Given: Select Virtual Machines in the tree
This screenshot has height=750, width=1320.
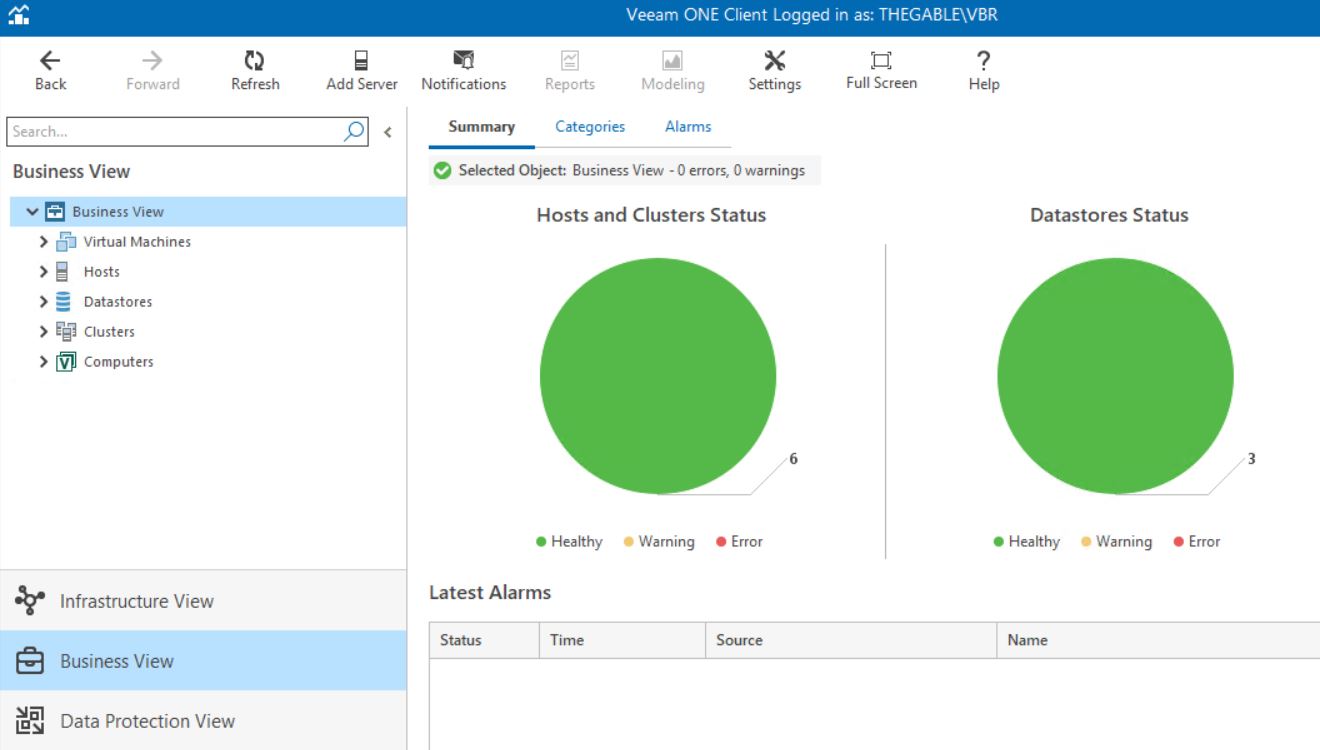Looking at the screenshot, I should [137, 241].
